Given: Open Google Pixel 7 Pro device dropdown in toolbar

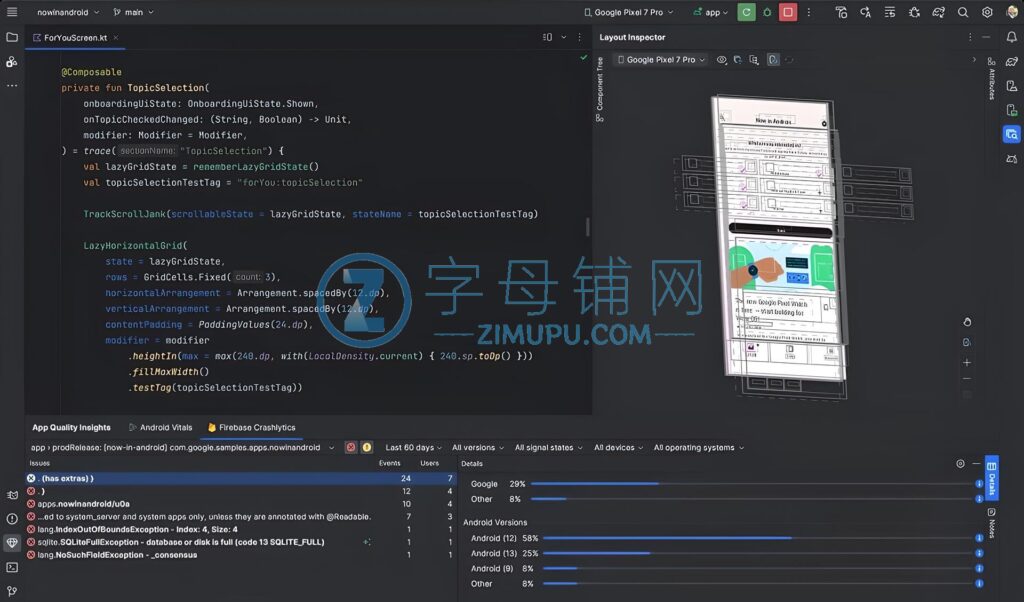Looking at the screenshot, I should click(628, 12).
